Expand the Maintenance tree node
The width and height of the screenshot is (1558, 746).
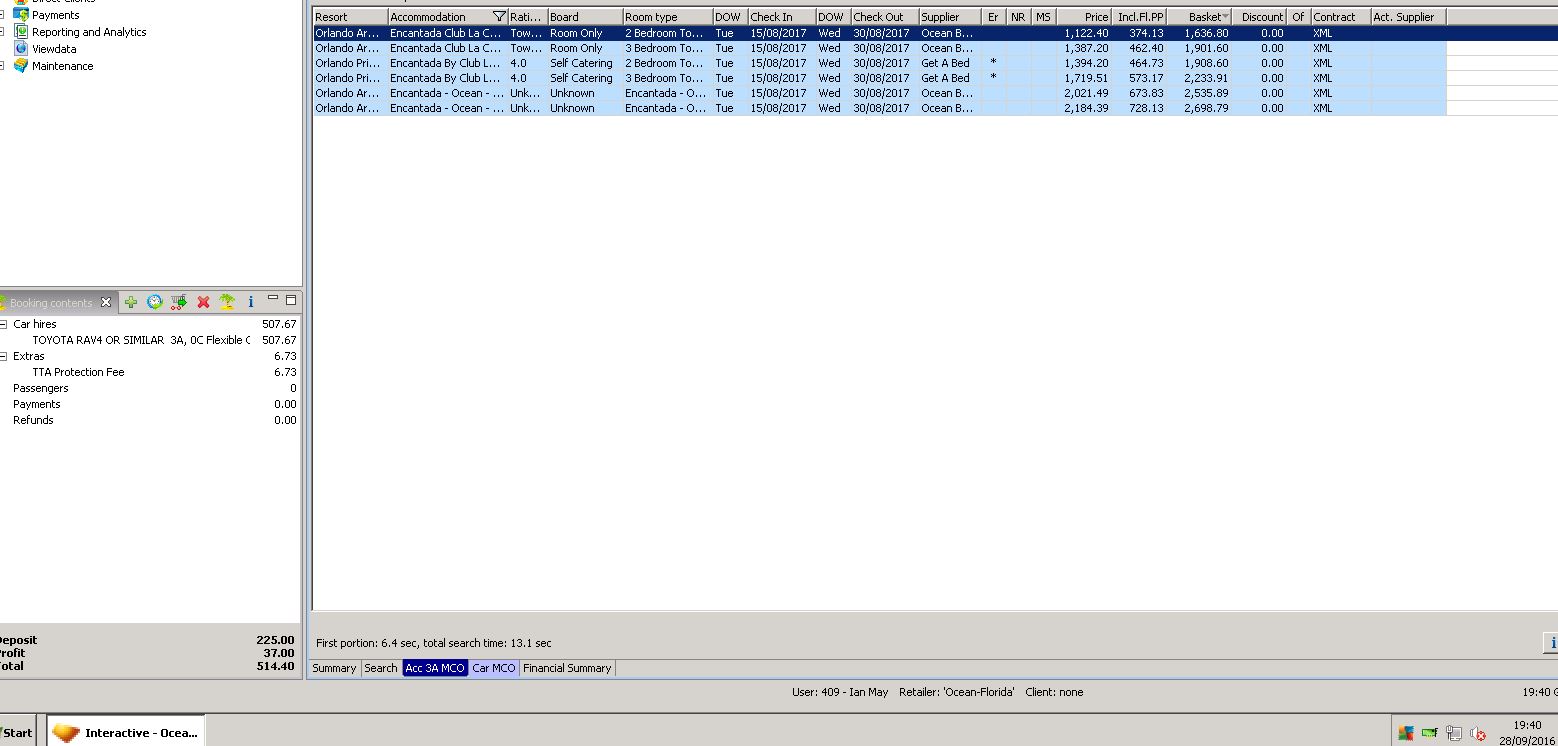pos(2,66)
